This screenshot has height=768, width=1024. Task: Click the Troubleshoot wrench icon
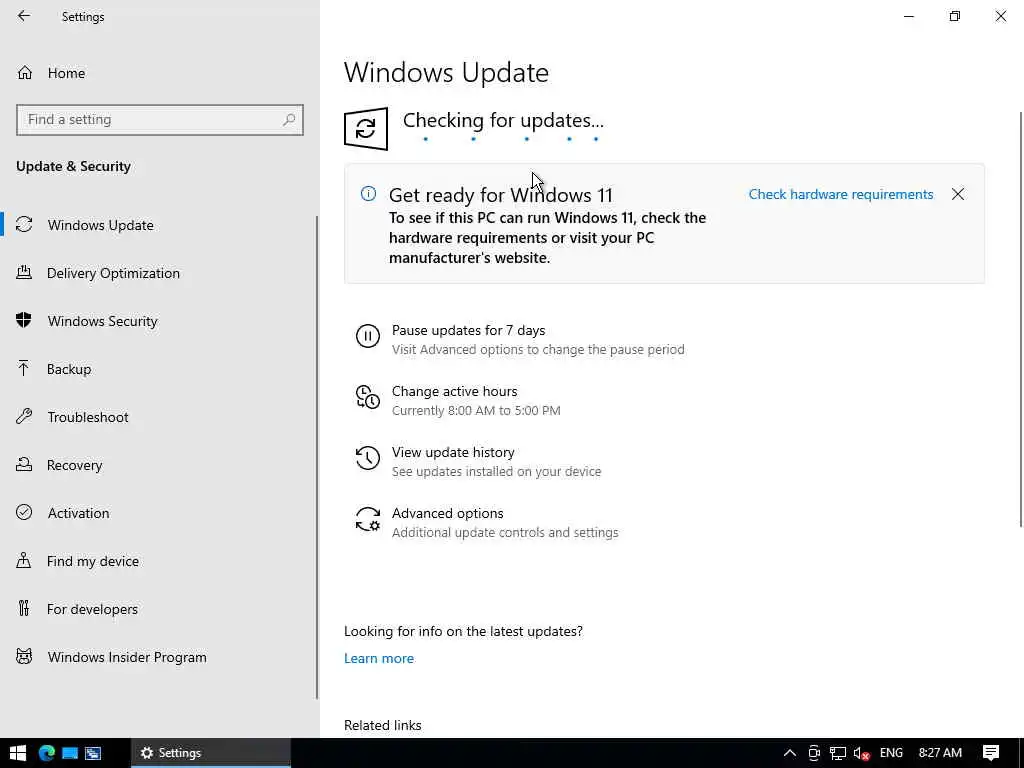click(x=24, y=417)
